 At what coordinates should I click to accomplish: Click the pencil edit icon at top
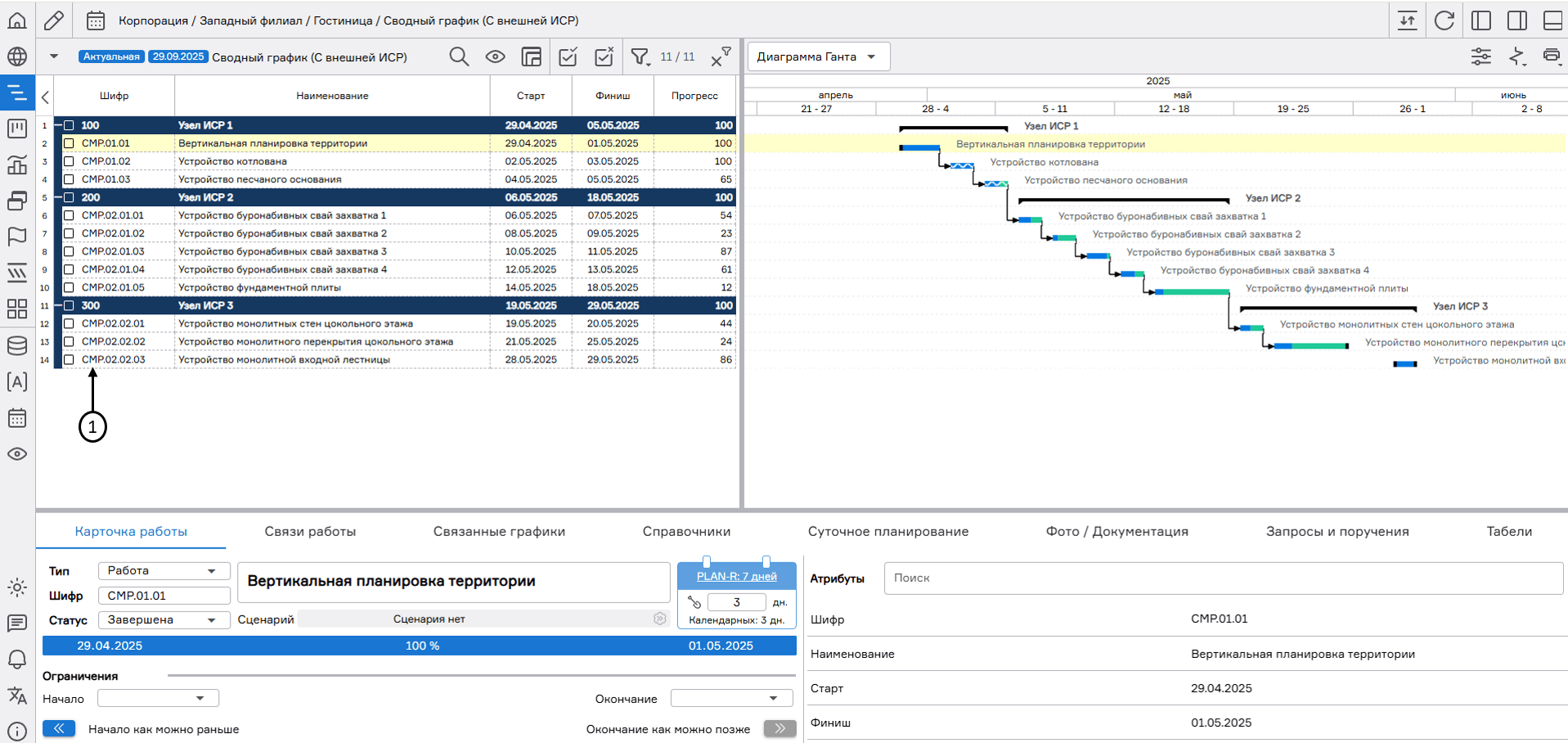54,20
